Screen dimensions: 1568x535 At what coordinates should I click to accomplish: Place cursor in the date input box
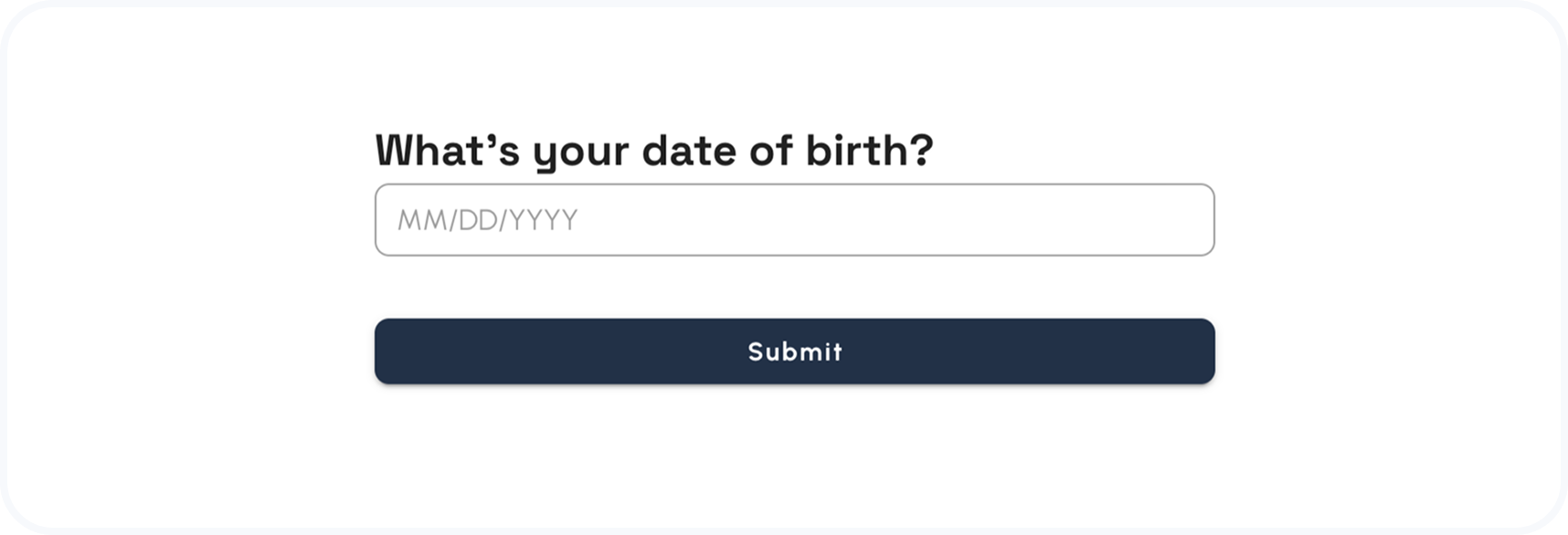(x=794, y=220)
